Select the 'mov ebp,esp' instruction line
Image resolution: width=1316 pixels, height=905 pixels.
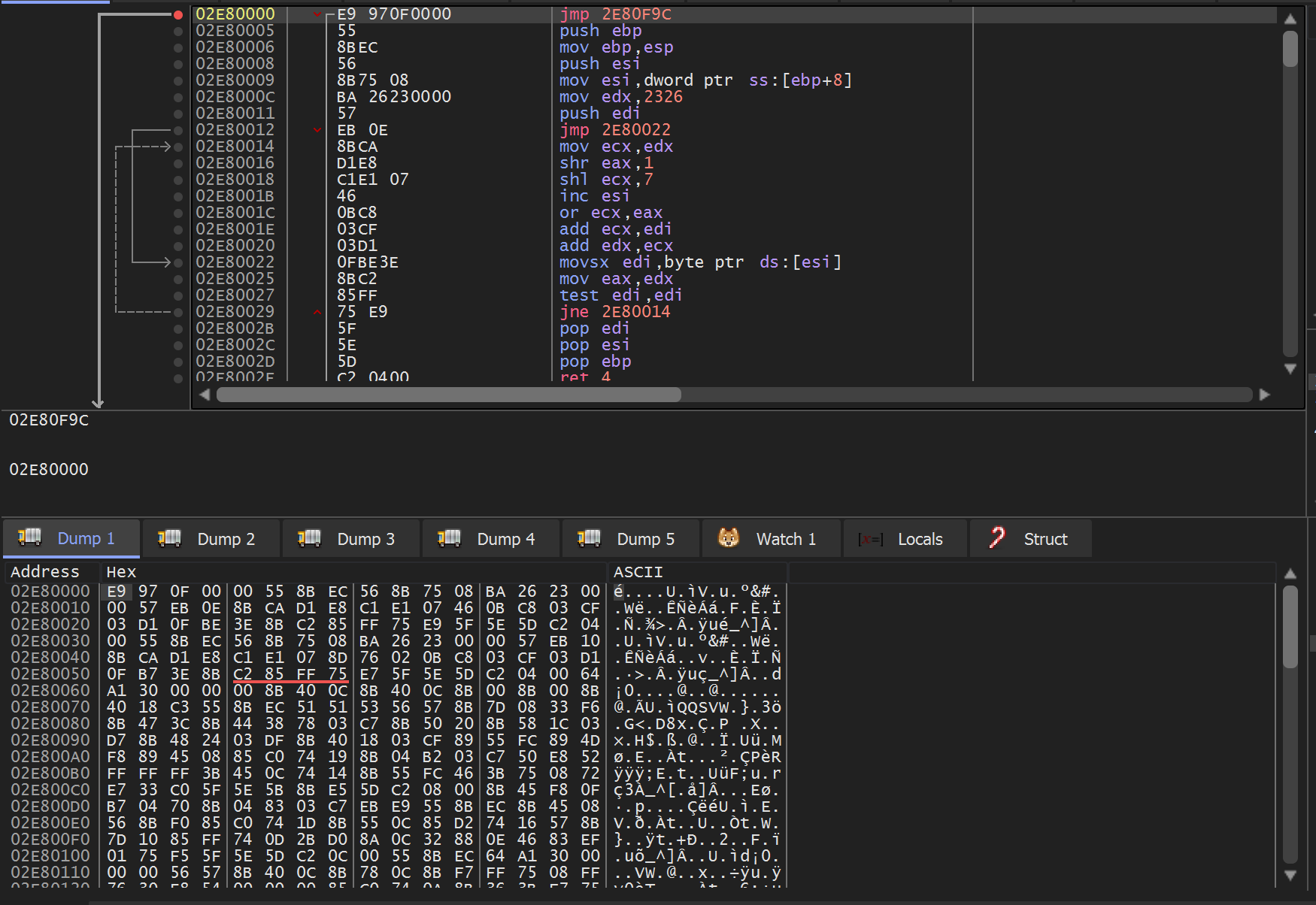[616, 47]
